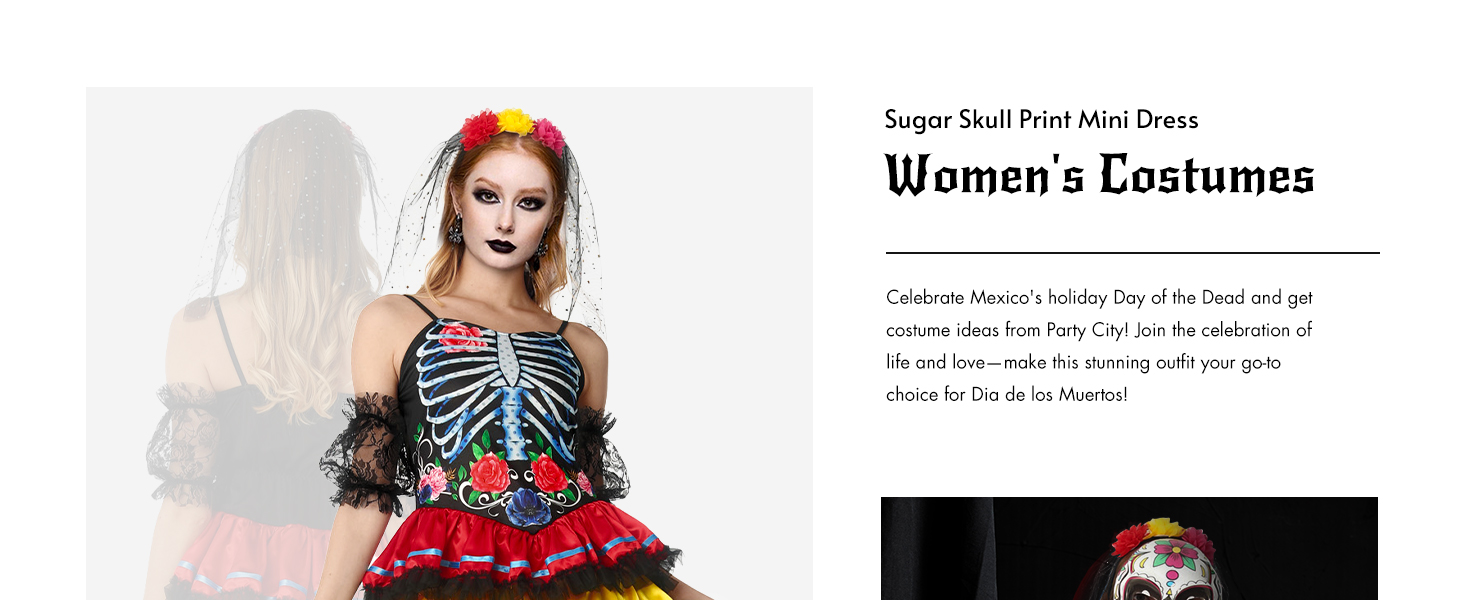Click the "Party City" text in the description
The image size is (1464, 600).
(x=1083, y=330)
